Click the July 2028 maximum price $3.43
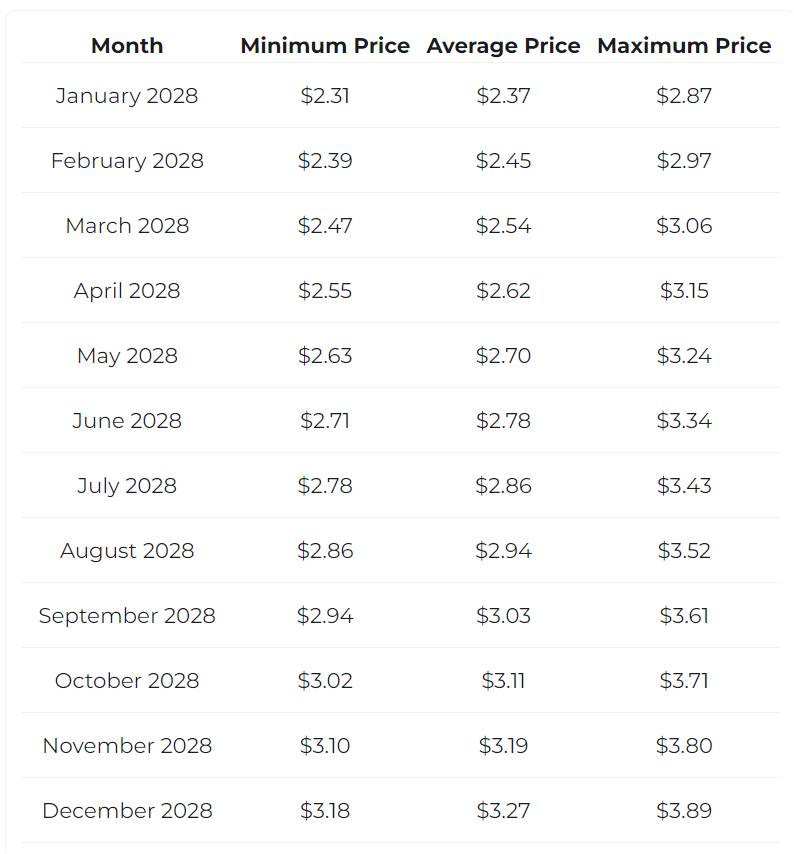 coord(684,486)
